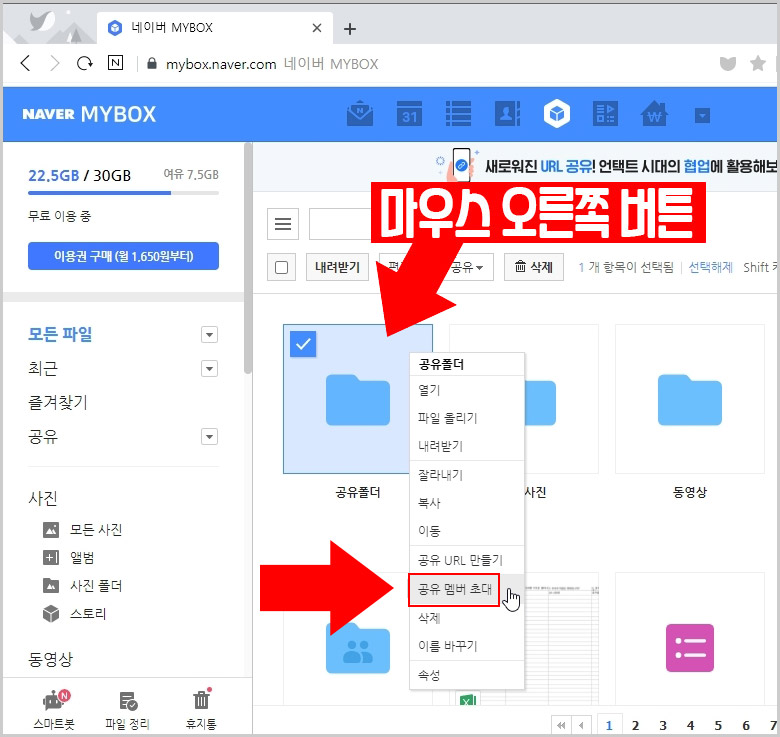Choose 이동 in context menu
The height and width of the screenshot is (737, 780).
tap(467, 531)
